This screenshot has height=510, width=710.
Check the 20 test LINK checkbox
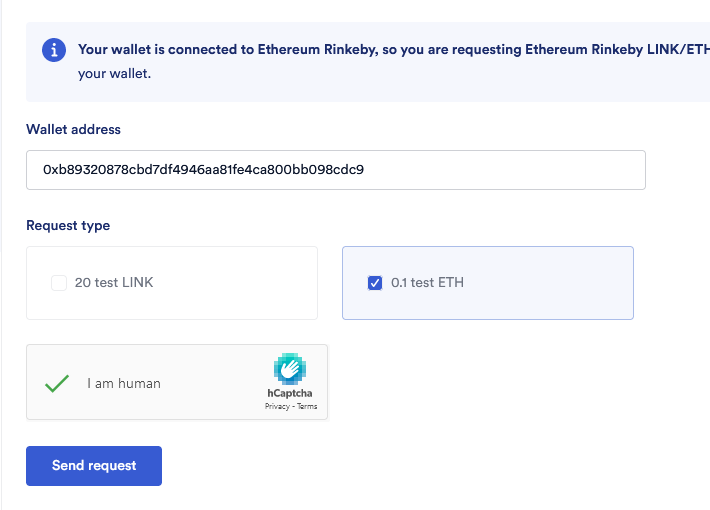pyautogui.click(x=59, y=283)
